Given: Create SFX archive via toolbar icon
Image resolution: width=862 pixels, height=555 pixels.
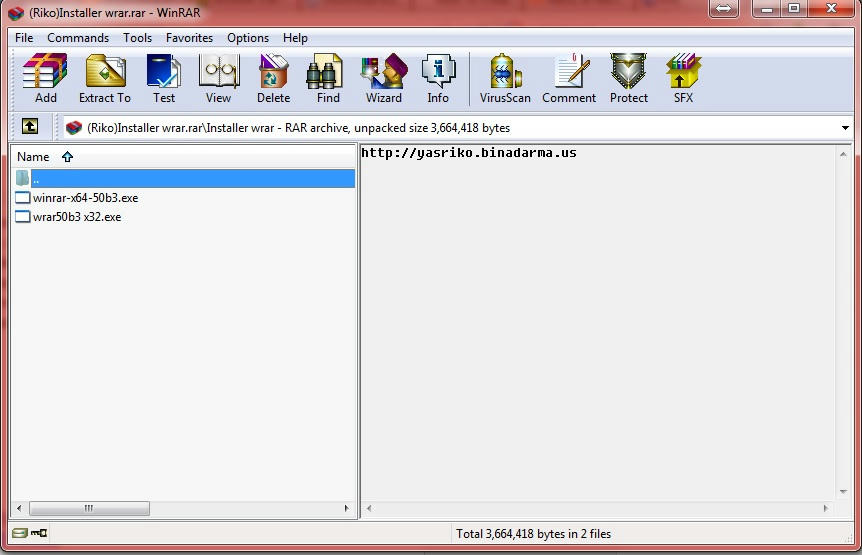Looking at the screenshot, I should click(x=683, y=78).
